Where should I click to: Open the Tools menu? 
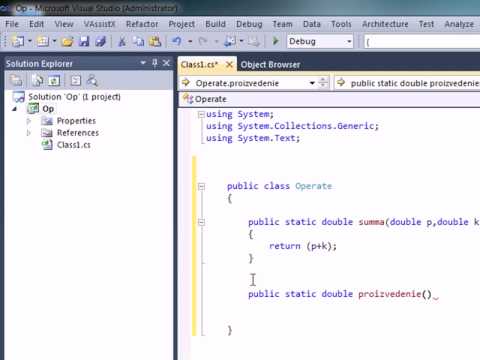click(x=341, y=24)
